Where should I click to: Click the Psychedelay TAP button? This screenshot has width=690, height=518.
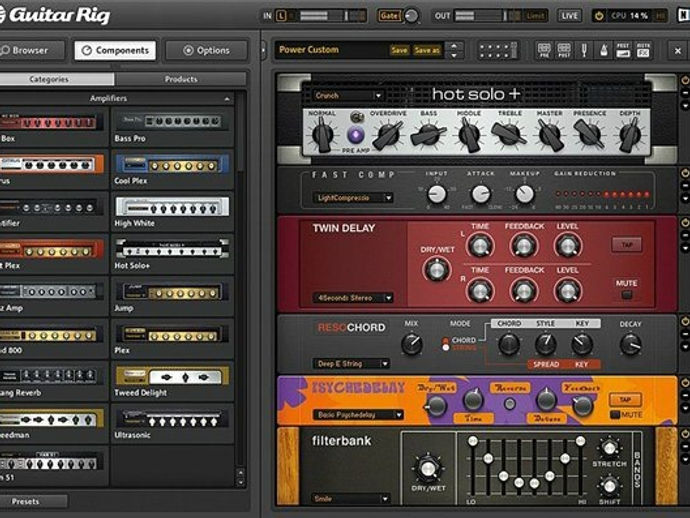(625, 400)
